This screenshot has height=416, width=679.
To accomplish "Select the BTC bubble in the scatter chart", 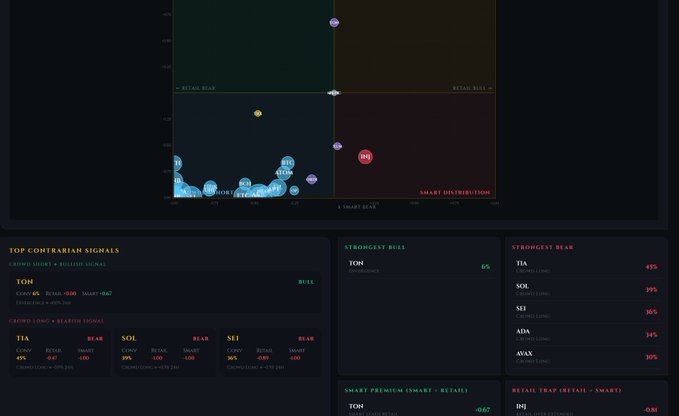I will (288, 163).
